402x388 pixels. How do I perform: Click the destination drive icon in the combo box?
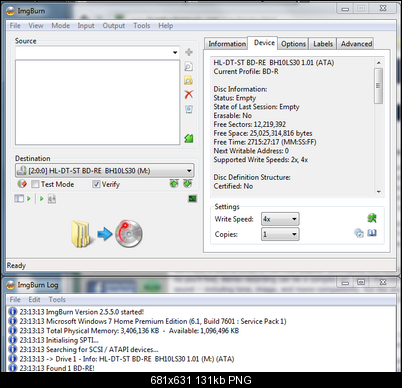pos(22,171)
